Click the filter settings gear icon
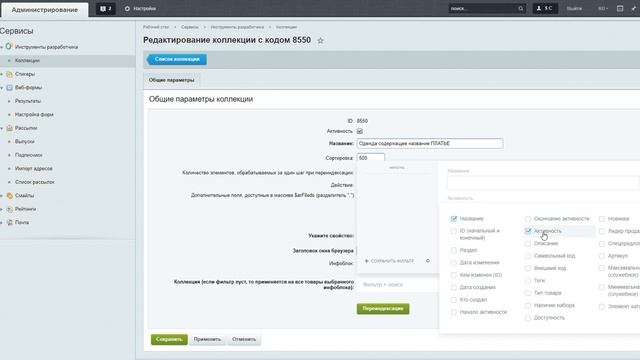The height and width of the screenshot is (360, 640). [428, 261]
